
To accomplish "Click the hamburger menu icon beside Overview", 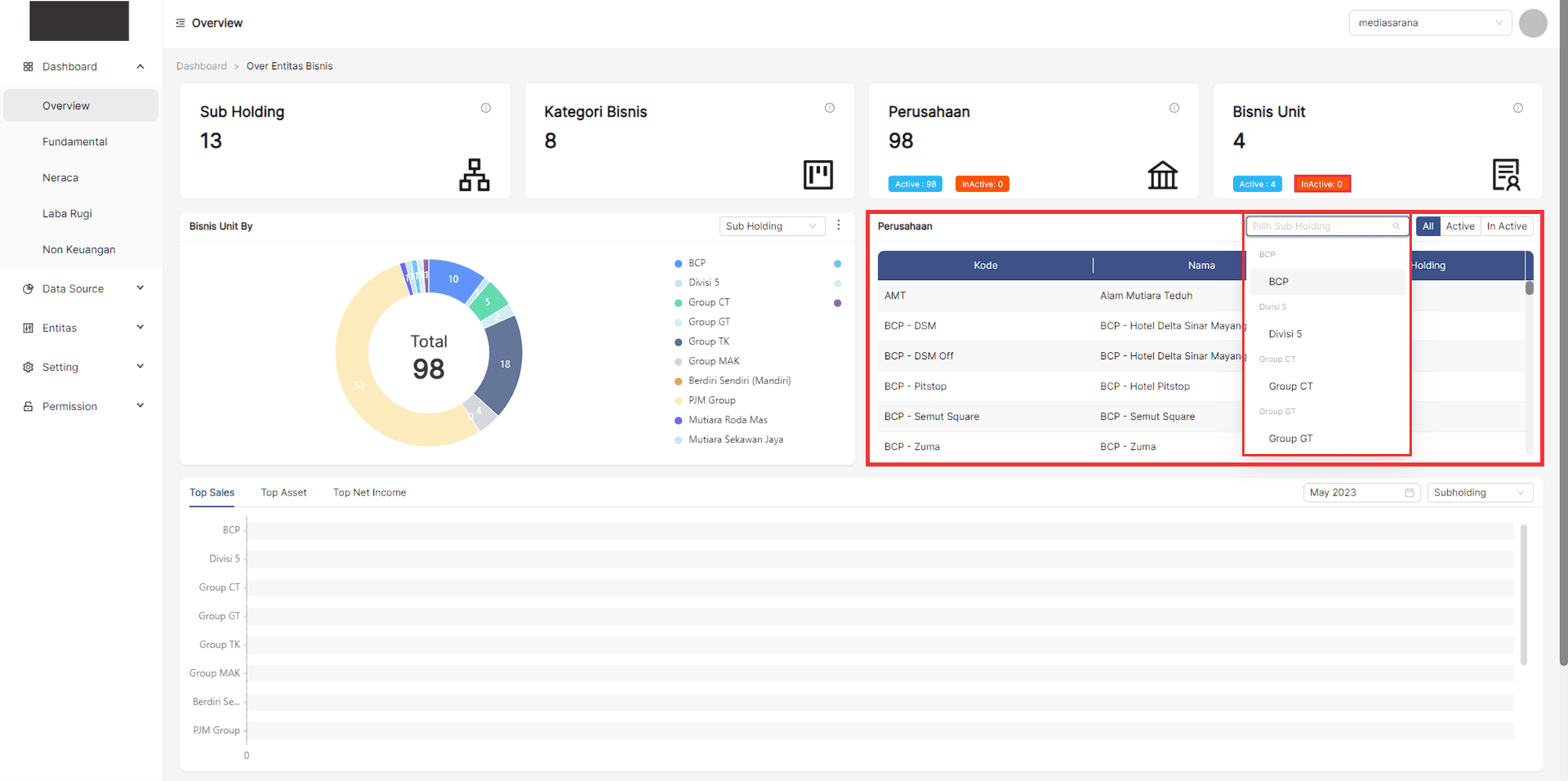I will pyautogui.click(x=180, y=24).
